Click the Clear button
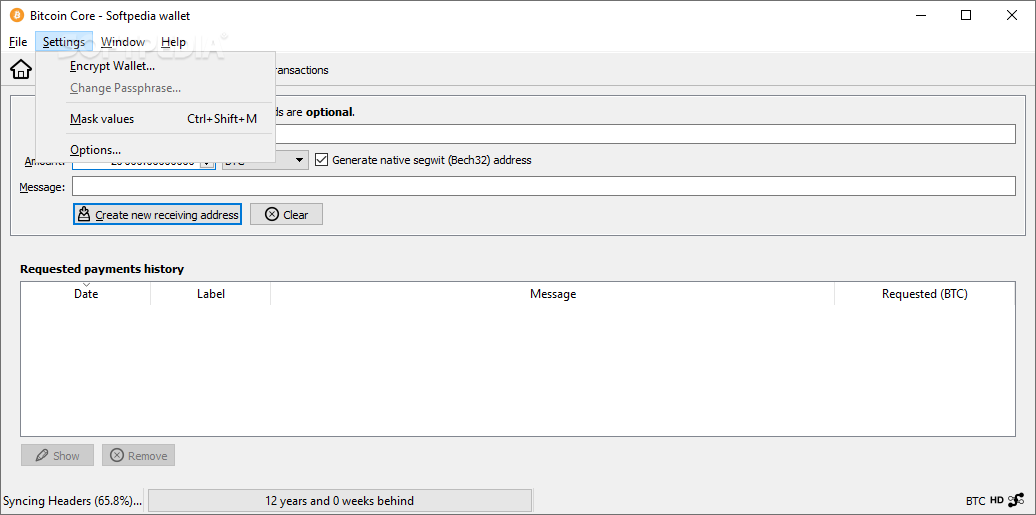1036x515 pixels. 286,214
